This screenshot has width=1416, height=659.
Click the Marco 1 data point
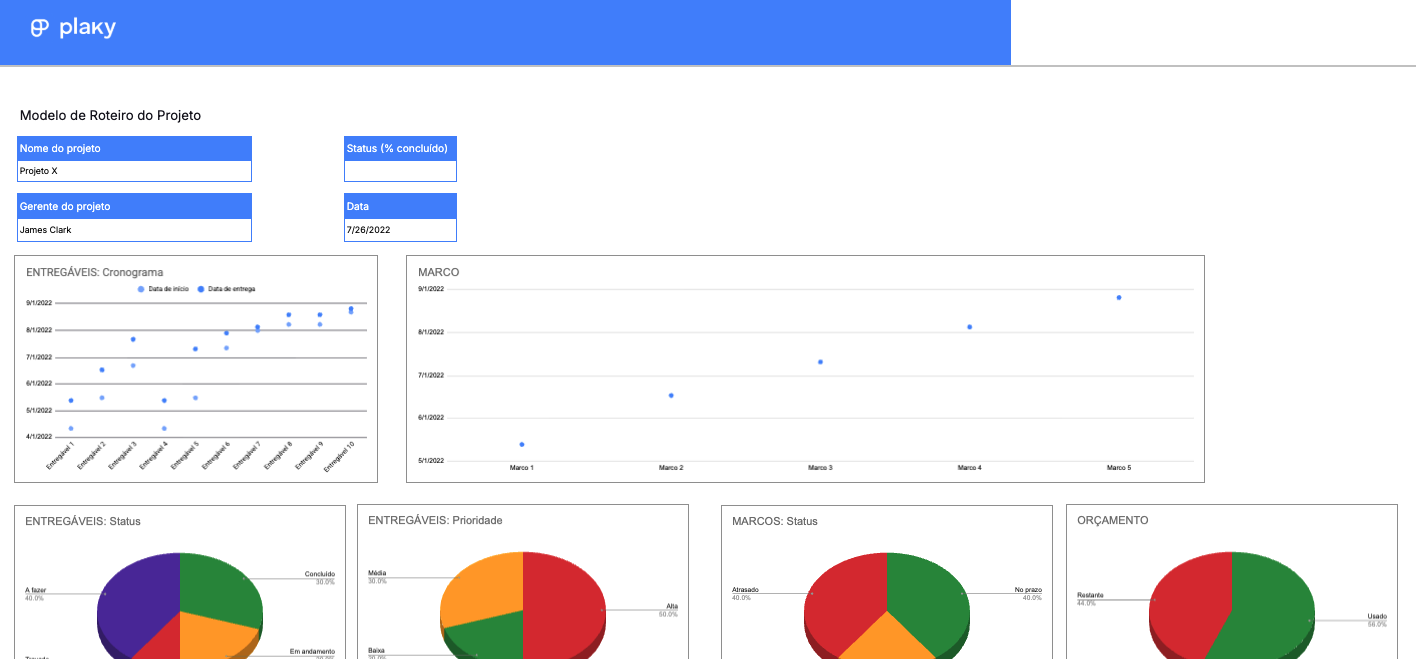click(x=522, y=444)
